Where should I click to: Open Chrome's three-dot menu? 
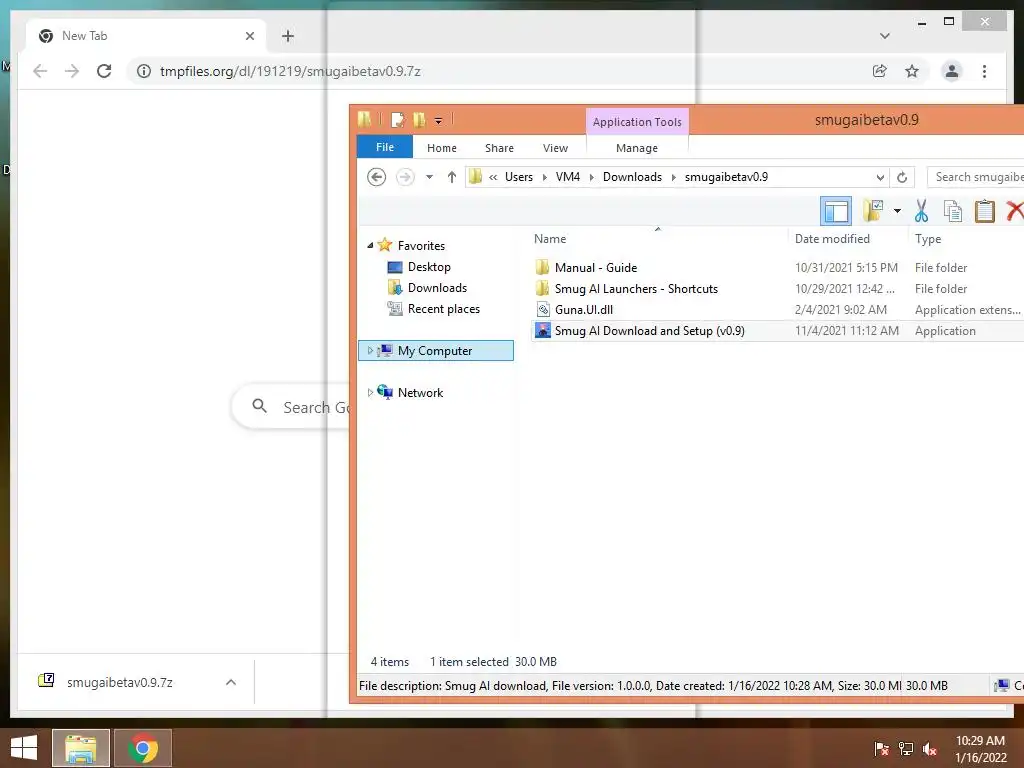pyautogui.click(x=984, y=71)
